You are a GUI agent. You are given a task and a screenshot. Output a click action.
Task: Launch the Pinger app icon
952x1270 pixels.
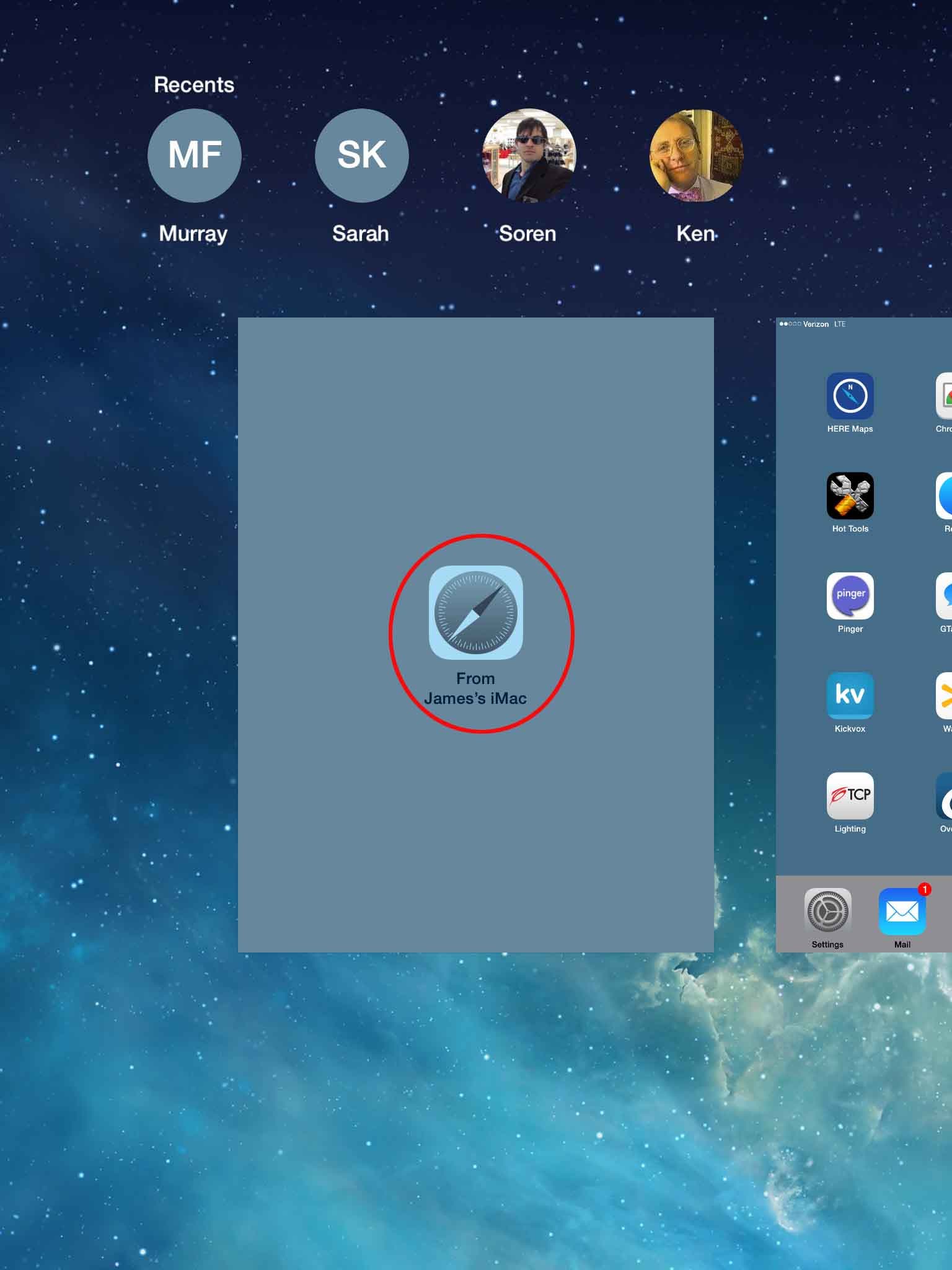coord(850,595)
